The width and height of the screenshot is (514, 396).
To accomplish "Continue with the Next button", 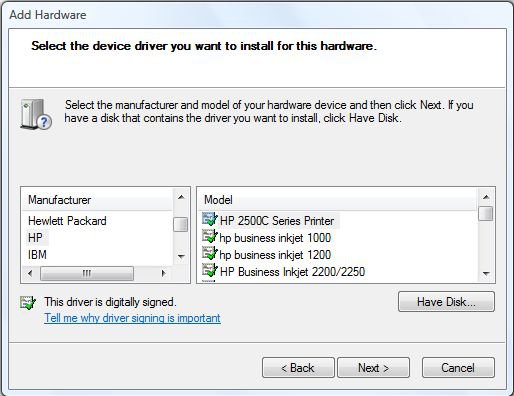I will [373, 368].
